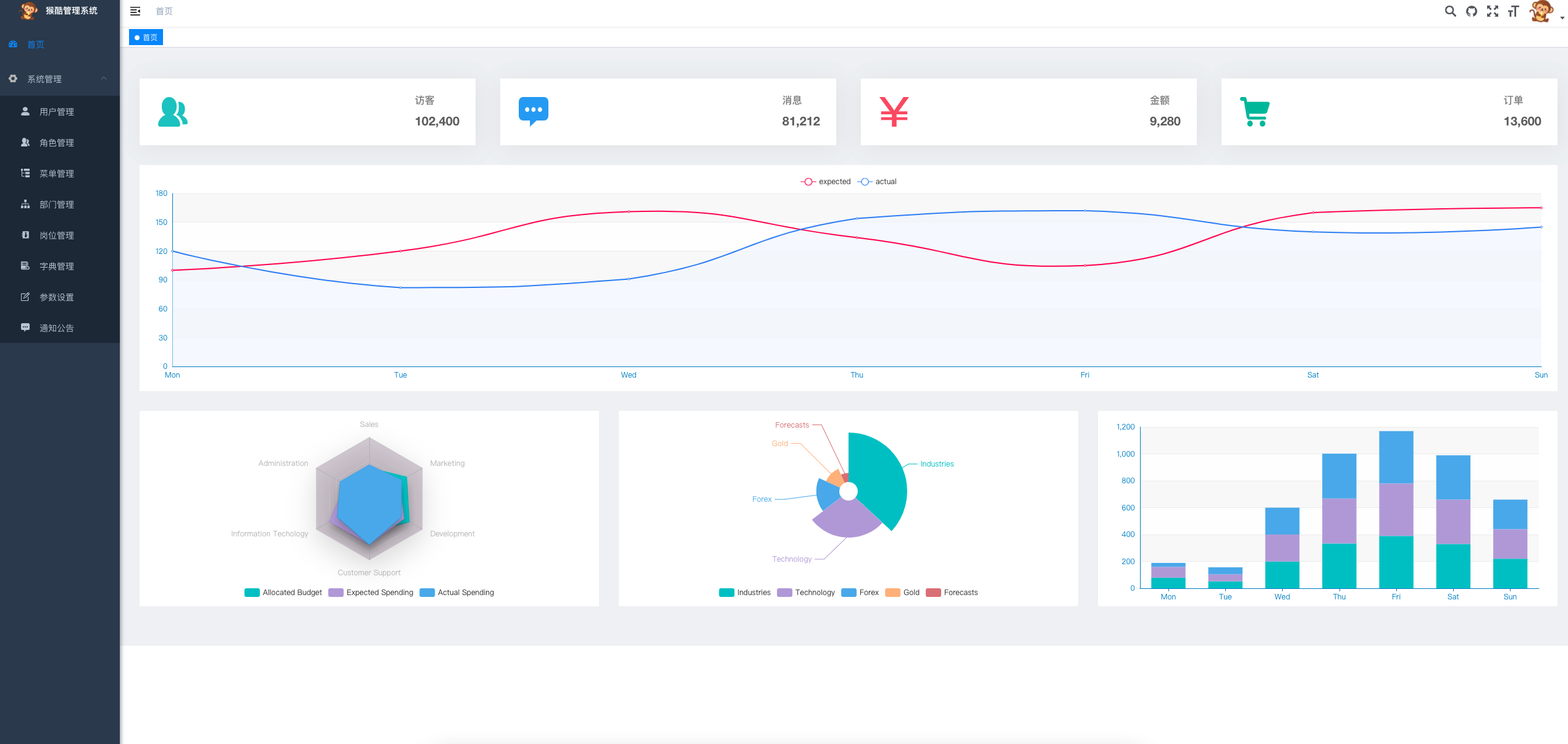The image size is (1568, 744).
Task: Toggle the actual series in line legend
Action: pos(877,182)
